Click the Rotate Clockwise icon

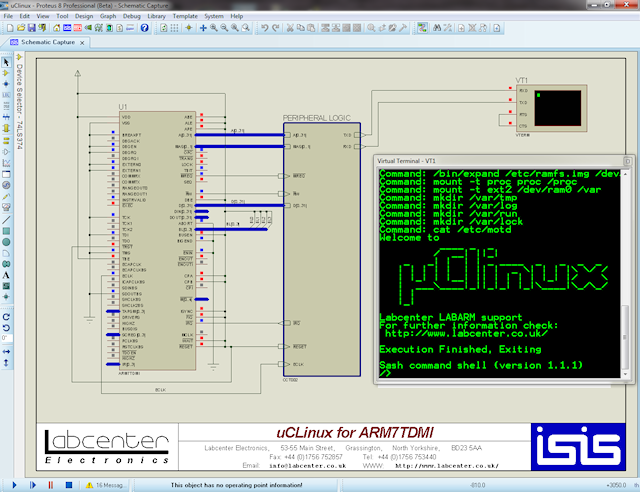click(6, 317)
